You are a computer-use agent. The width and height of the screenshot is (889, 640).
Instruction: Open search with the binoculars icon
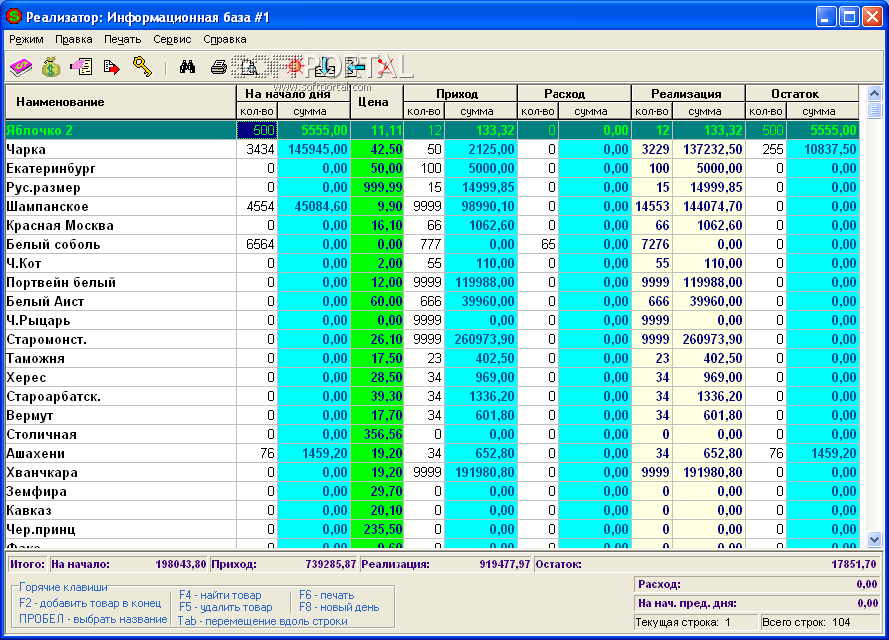[x=186, y=67]
